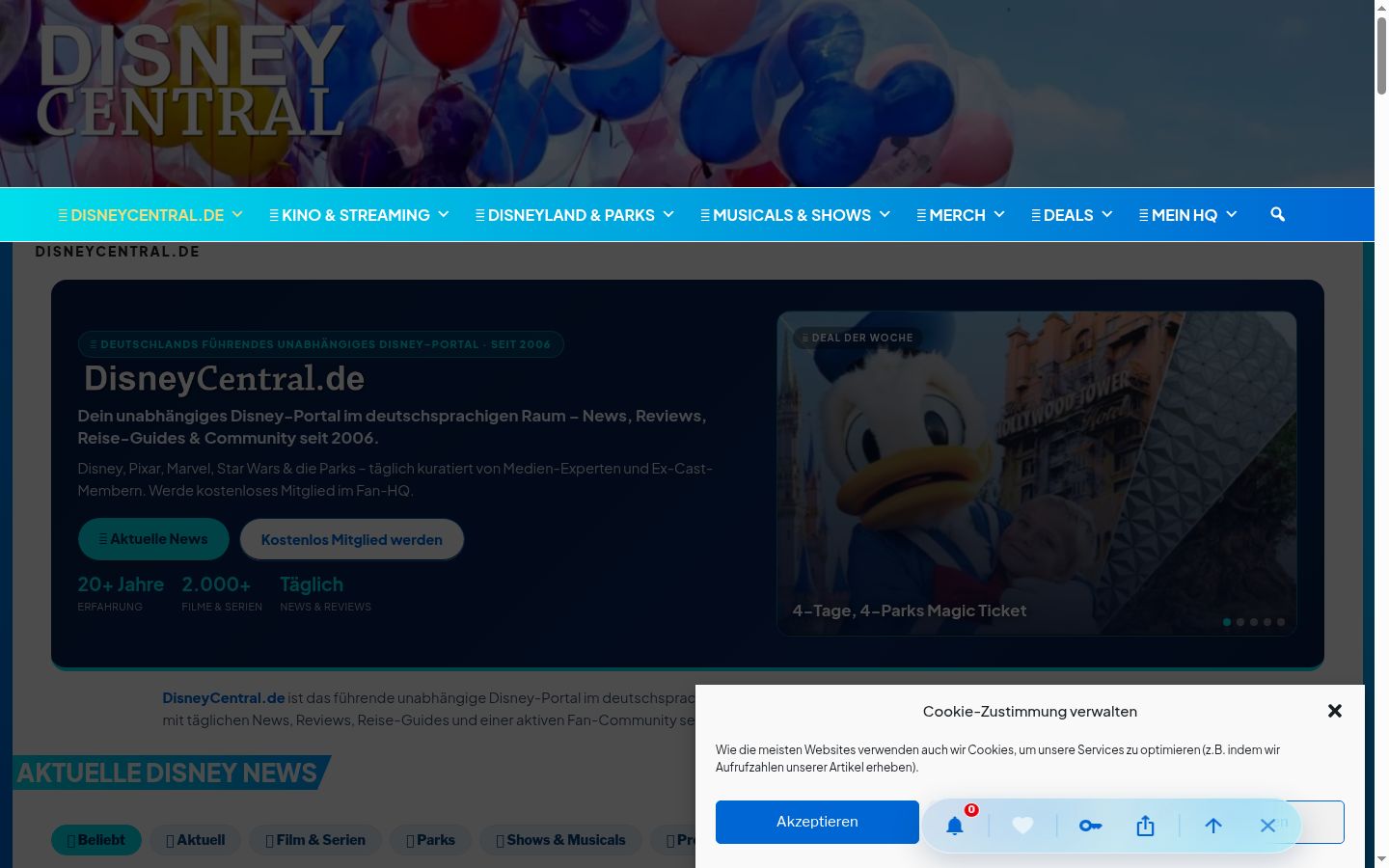This screenshot has height=868, width=1389.
Task: Select the Aktuell news filter
Action: click(x=196, y=840)
